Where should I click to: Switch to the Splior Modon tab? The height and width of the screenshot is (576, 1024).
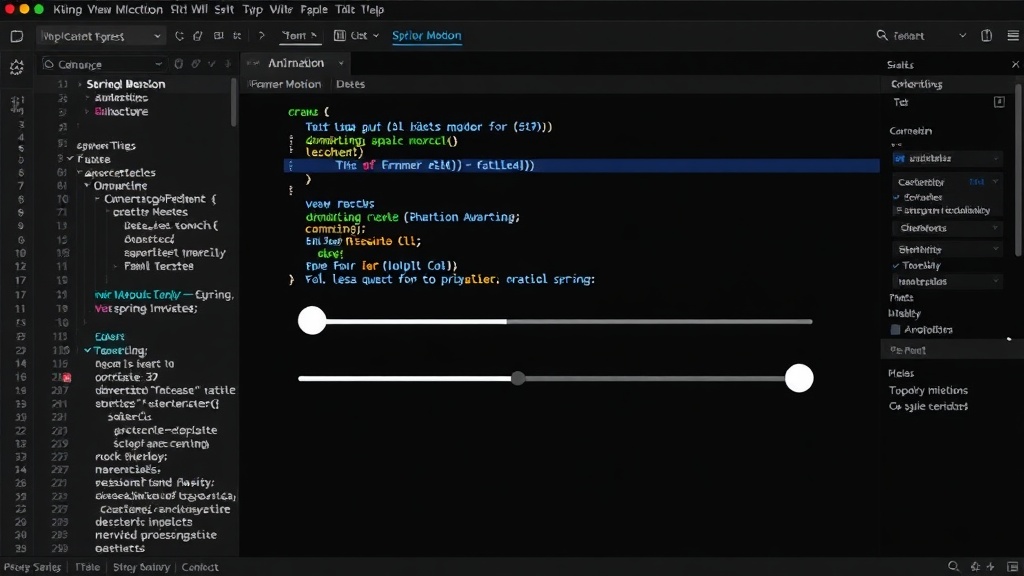click(x=426, y=36)
